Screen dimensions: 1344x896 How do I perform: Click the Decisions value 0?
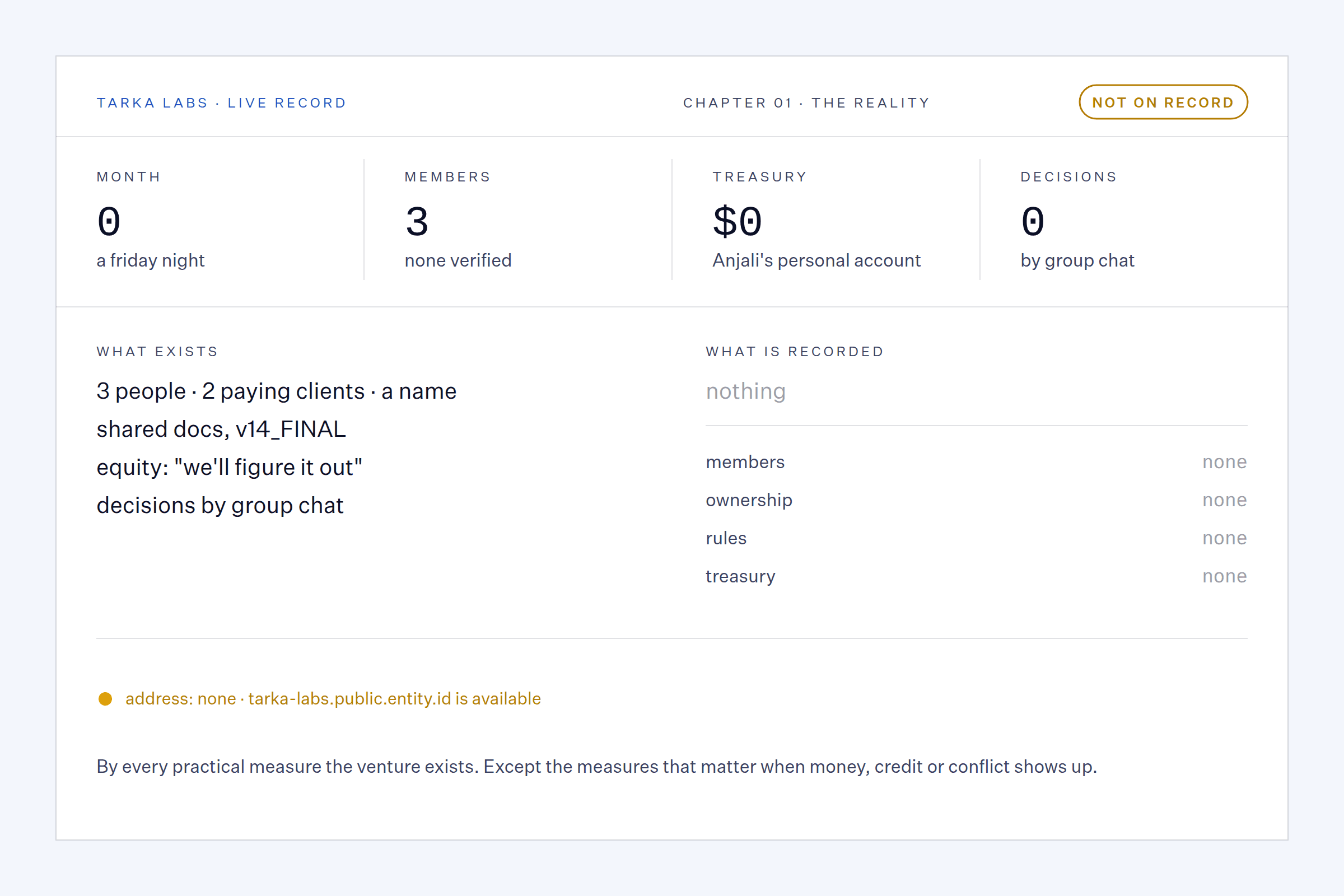point(1033,222)
